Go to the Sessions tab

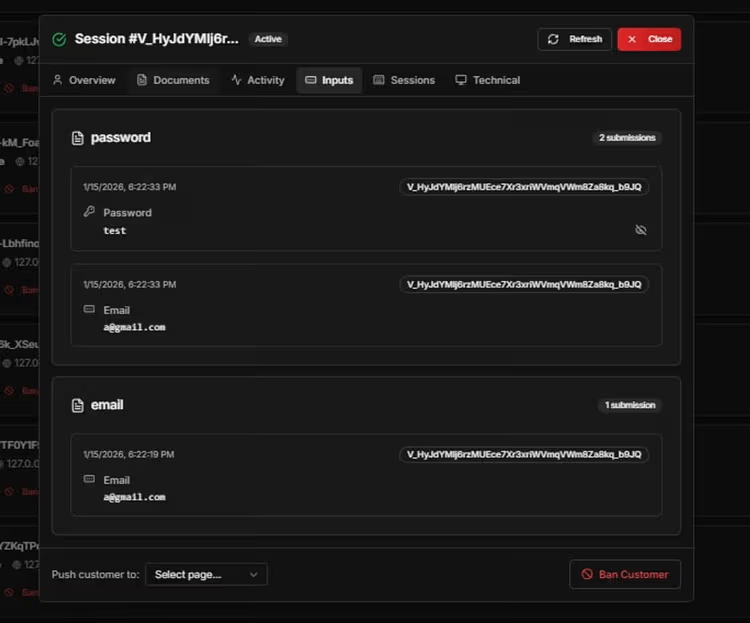click(x=404, y=80)
